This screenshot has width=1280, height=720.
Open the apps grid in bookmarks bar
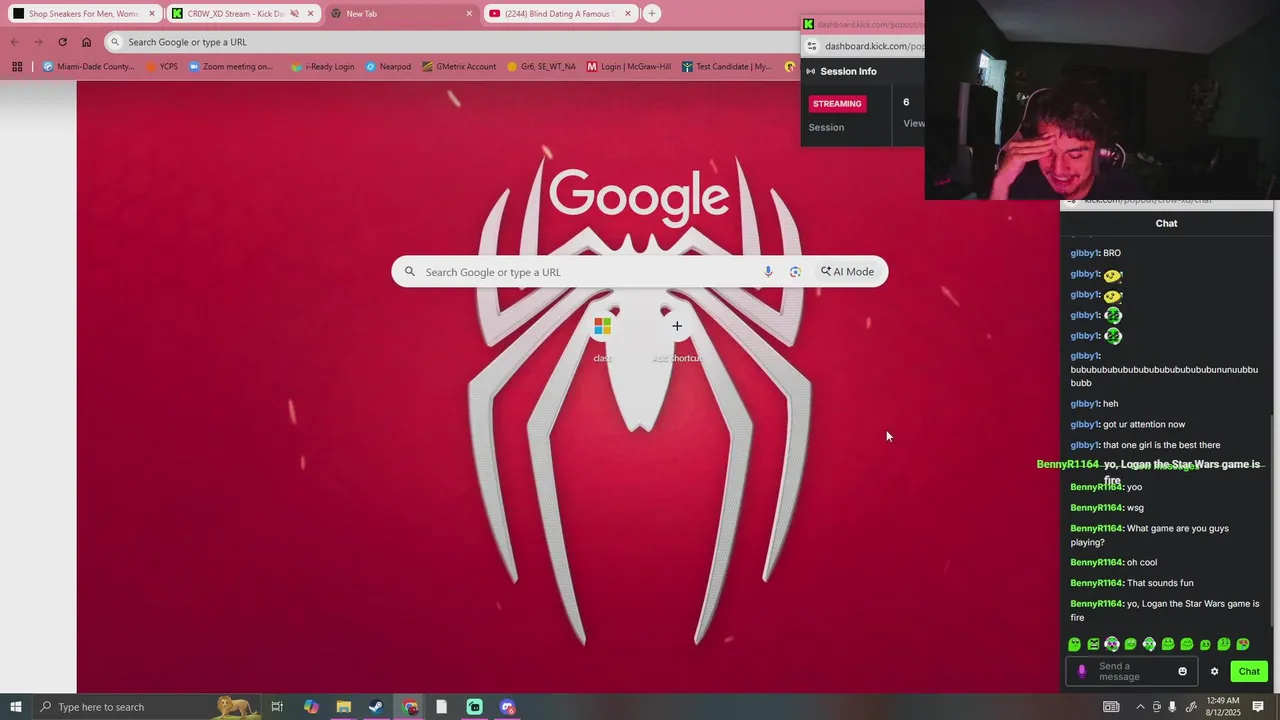click(x=17, y=67)
